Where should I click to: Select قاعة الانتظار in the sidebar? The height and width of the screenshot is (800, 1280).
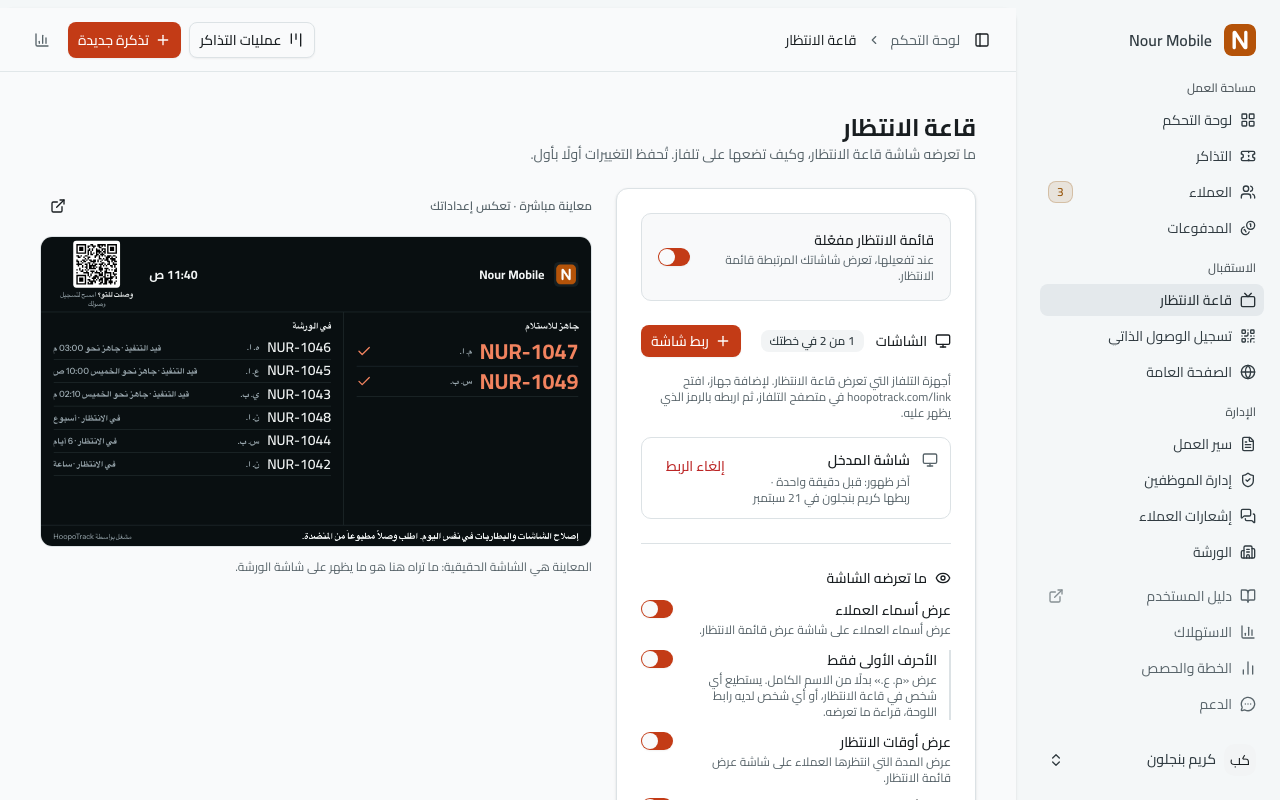click(1152, 300)
